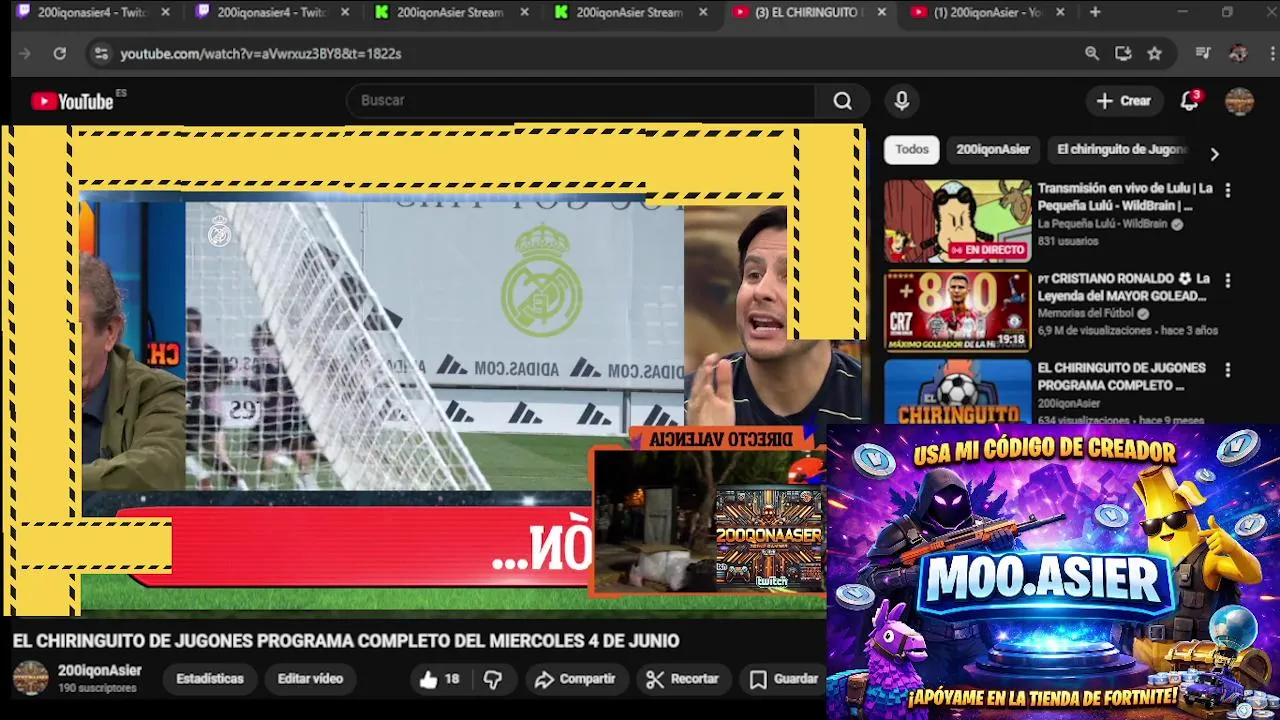The image size is (1280, 720).
Task: Open the Crear menu button
Action: point(1124,101)
